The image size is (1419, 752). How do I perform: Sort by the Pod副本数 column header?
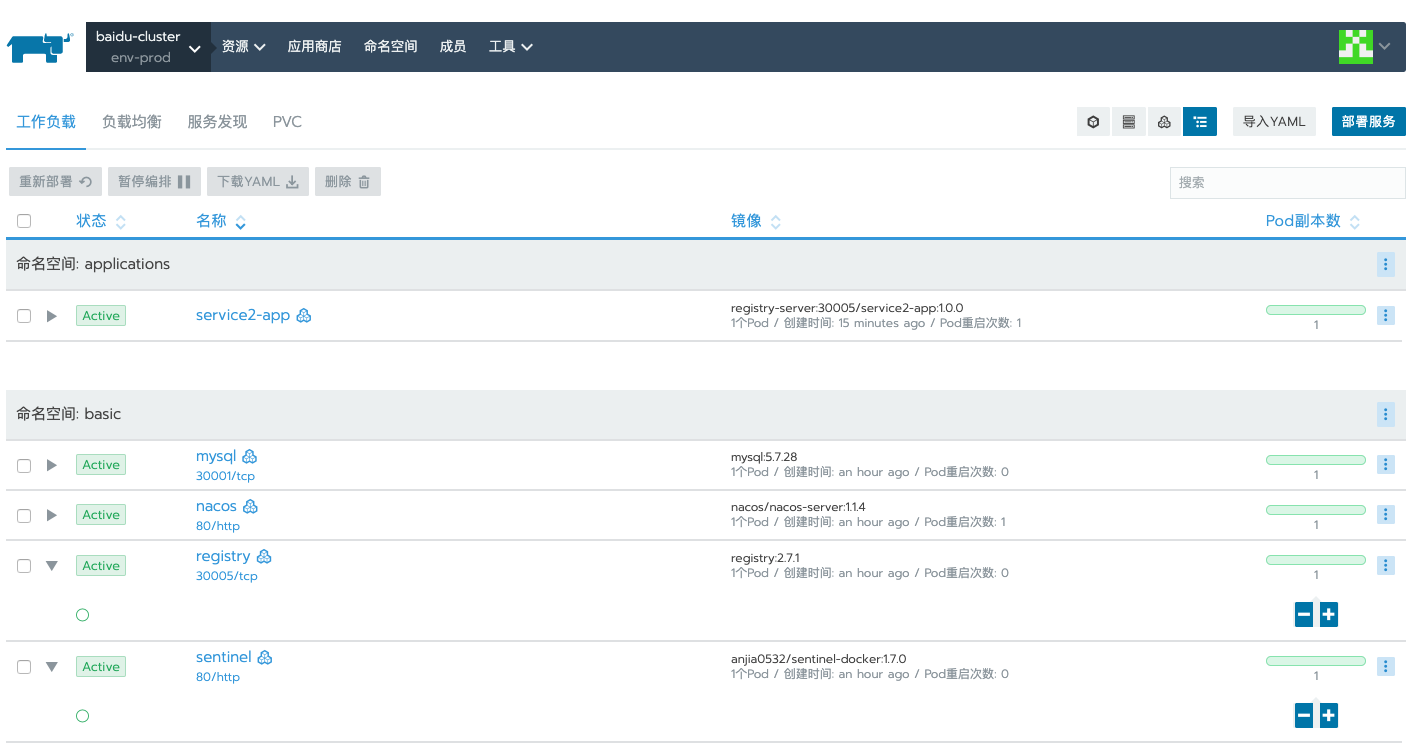[x=1313, y=221]
